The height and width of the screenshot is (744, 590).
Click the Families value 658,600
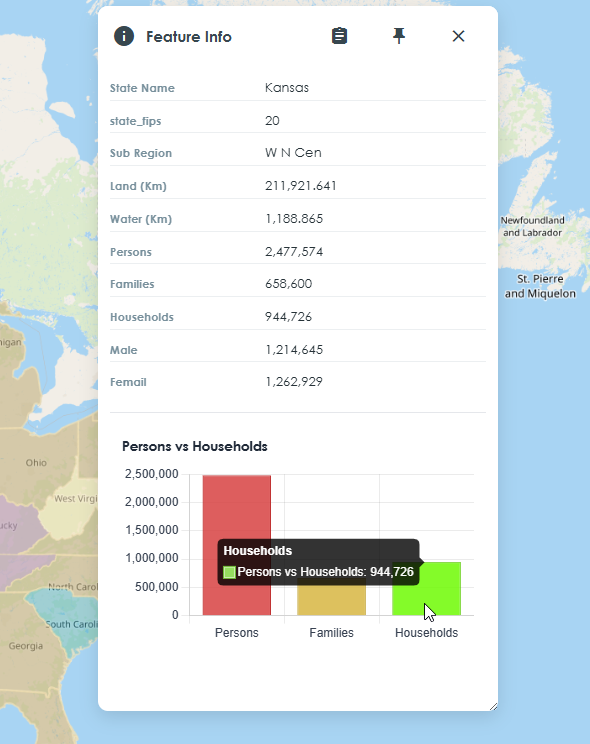289,284
